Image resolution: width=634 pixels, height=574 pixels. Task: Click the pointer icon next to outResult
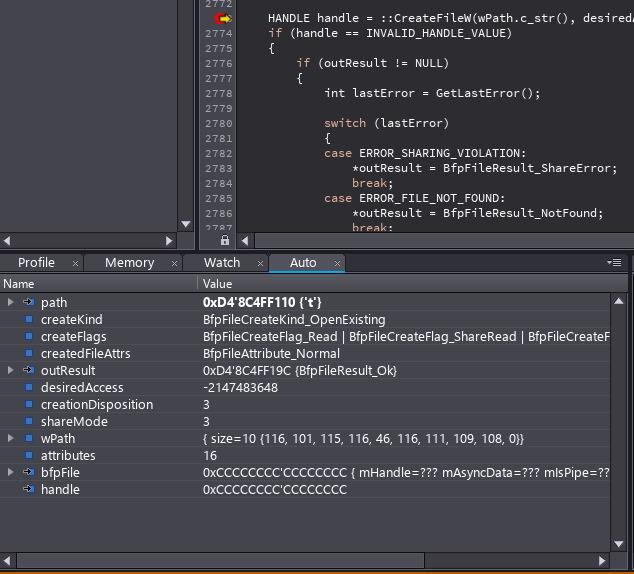[x=29, y=370]
